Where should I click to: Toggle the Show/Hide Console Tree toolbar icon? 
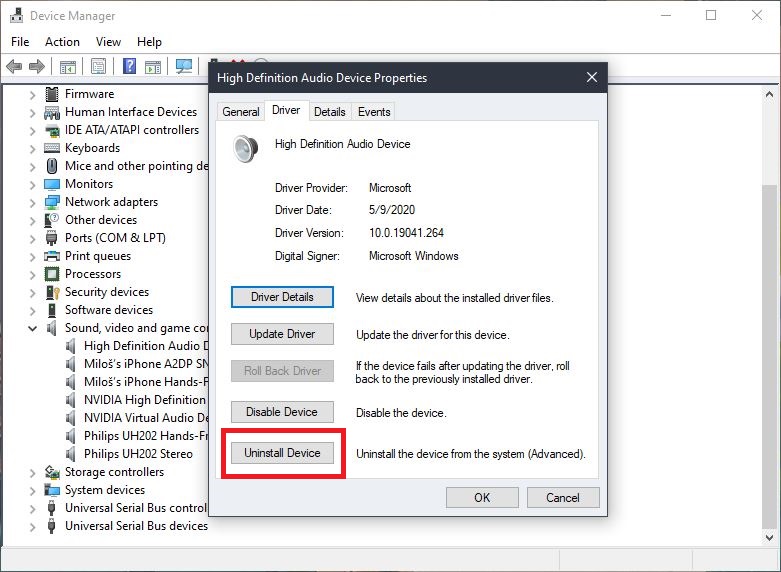68,66
